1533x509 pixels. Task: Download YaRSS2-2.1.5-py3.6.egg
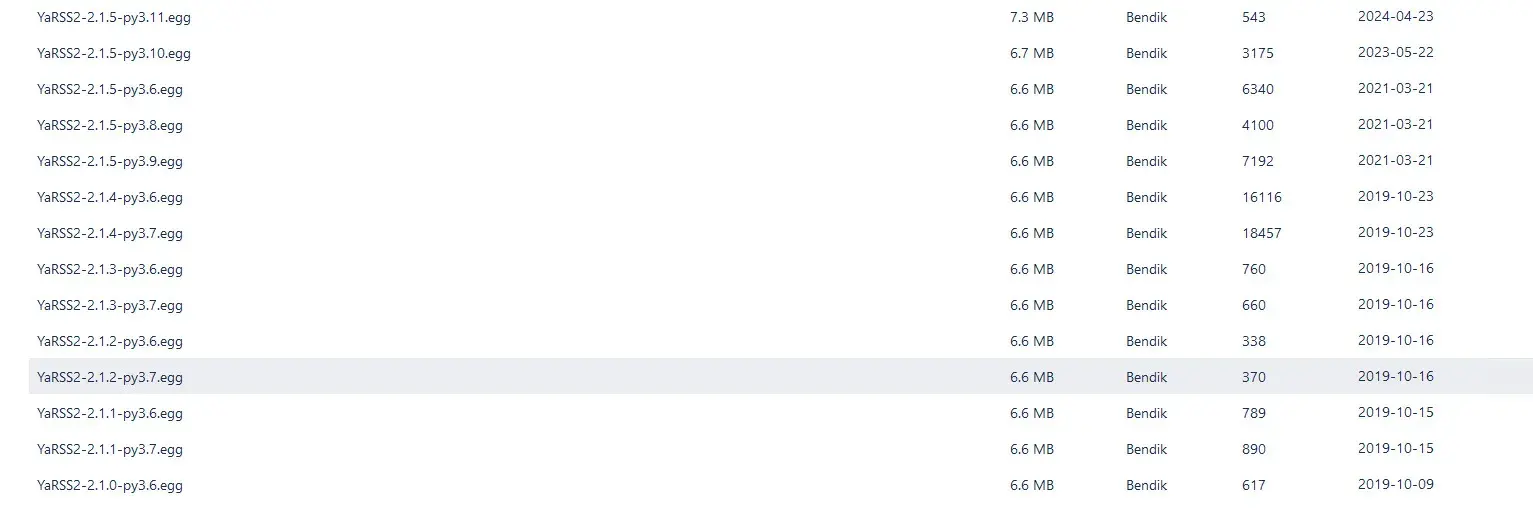tap(110, 89)
